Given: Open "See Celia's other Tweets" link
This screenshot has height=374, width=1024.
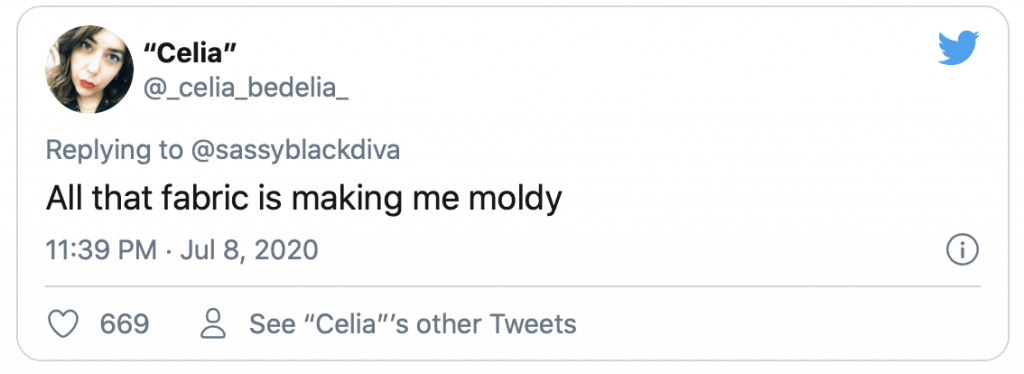Looking at the screenshot, I should coord(413,324).
